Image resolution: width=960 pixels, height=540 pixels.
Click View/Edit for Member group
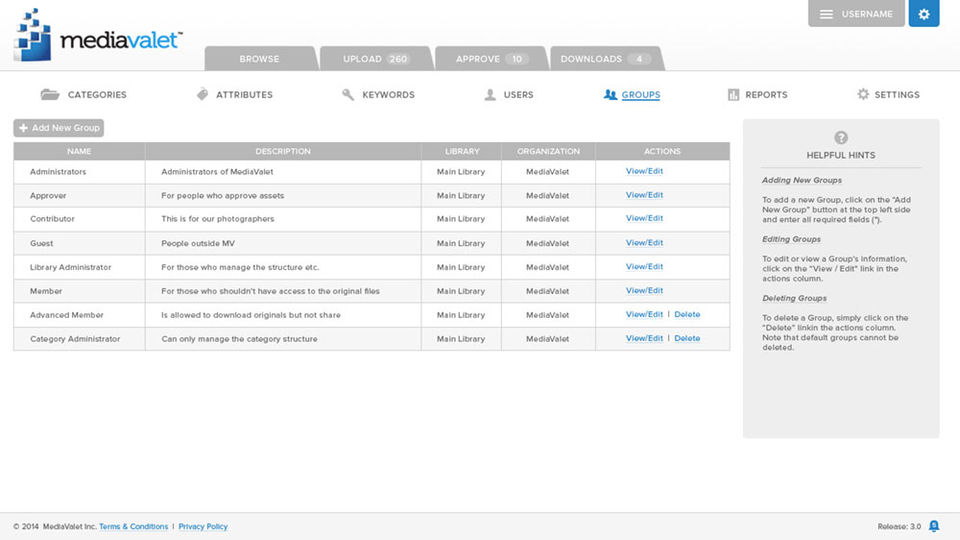pos(644,290)
